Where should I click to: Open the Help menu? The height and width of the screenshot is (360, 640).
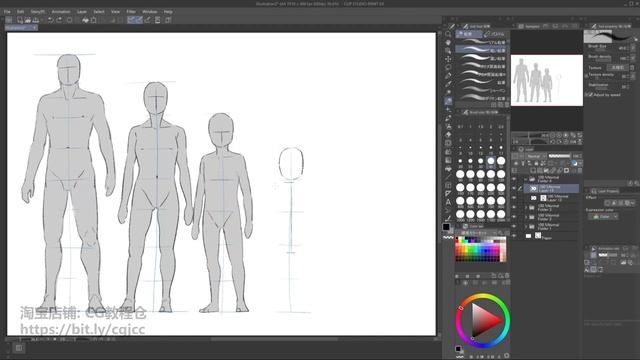tap(168, 11)
